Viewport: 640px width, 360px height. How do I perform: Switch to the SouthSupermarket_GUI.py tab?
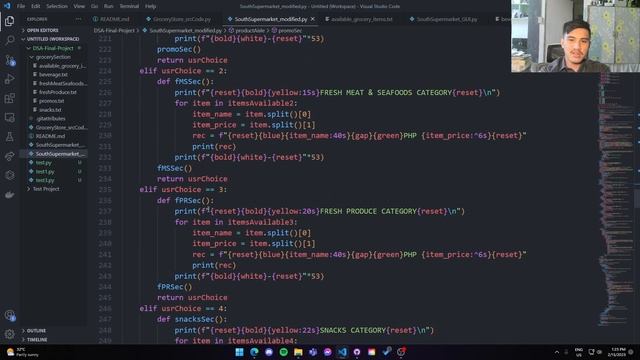[x=447, y=19]
